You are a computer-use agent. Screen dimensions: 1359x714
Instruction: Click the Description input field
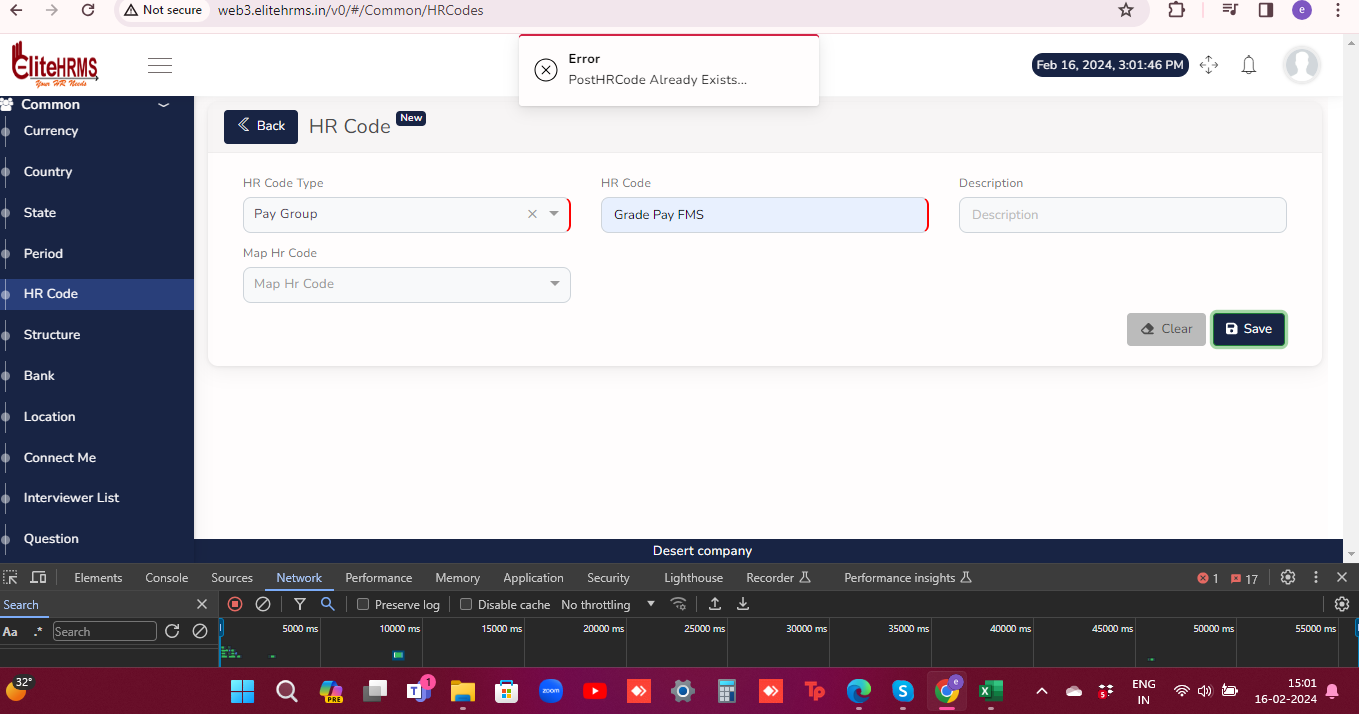[x=1122, y=215]
